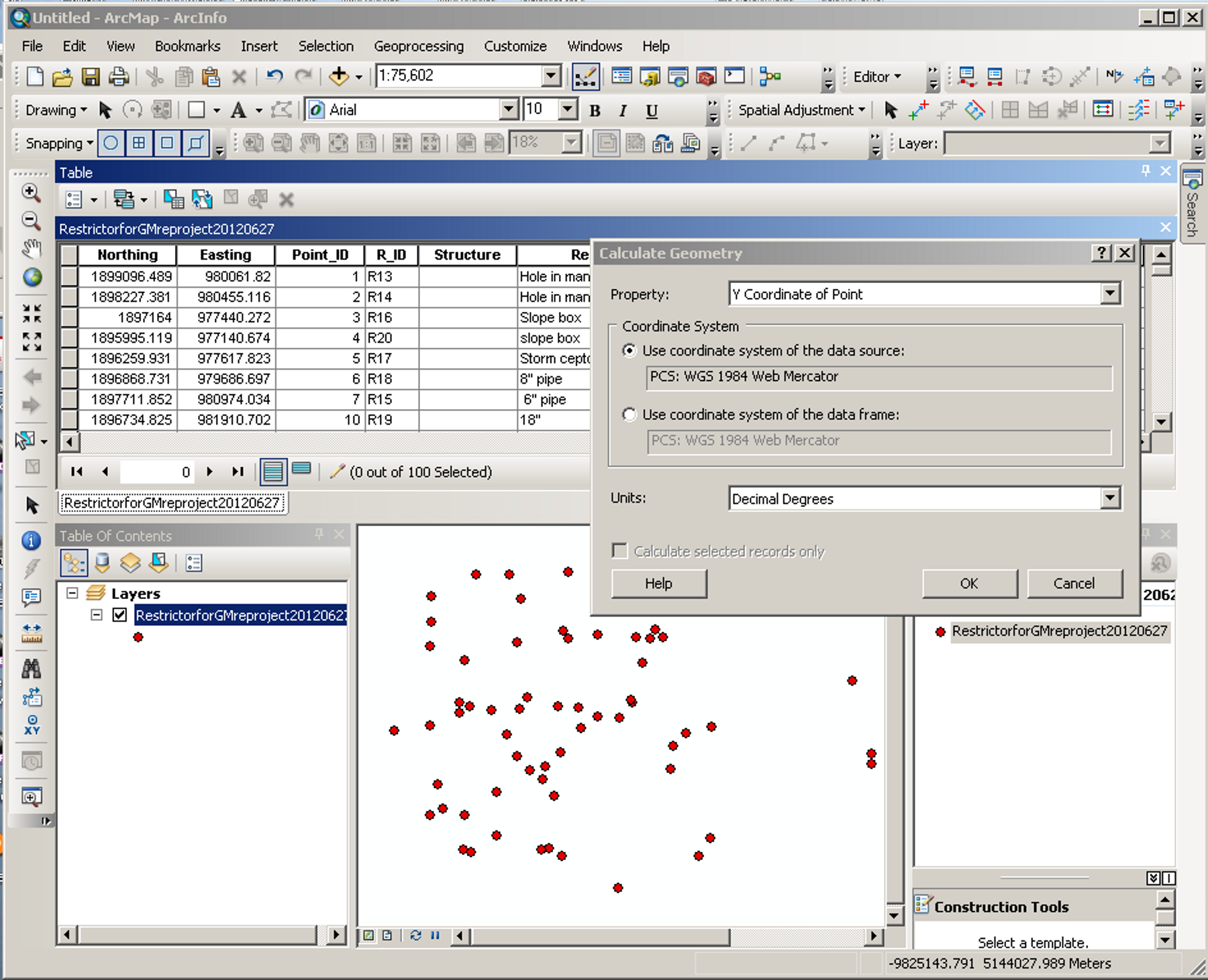Click the Full Extent globe icon
The height and width of the screenshot is (980, 1208).
pyautogui.click(x=32, y=276)
